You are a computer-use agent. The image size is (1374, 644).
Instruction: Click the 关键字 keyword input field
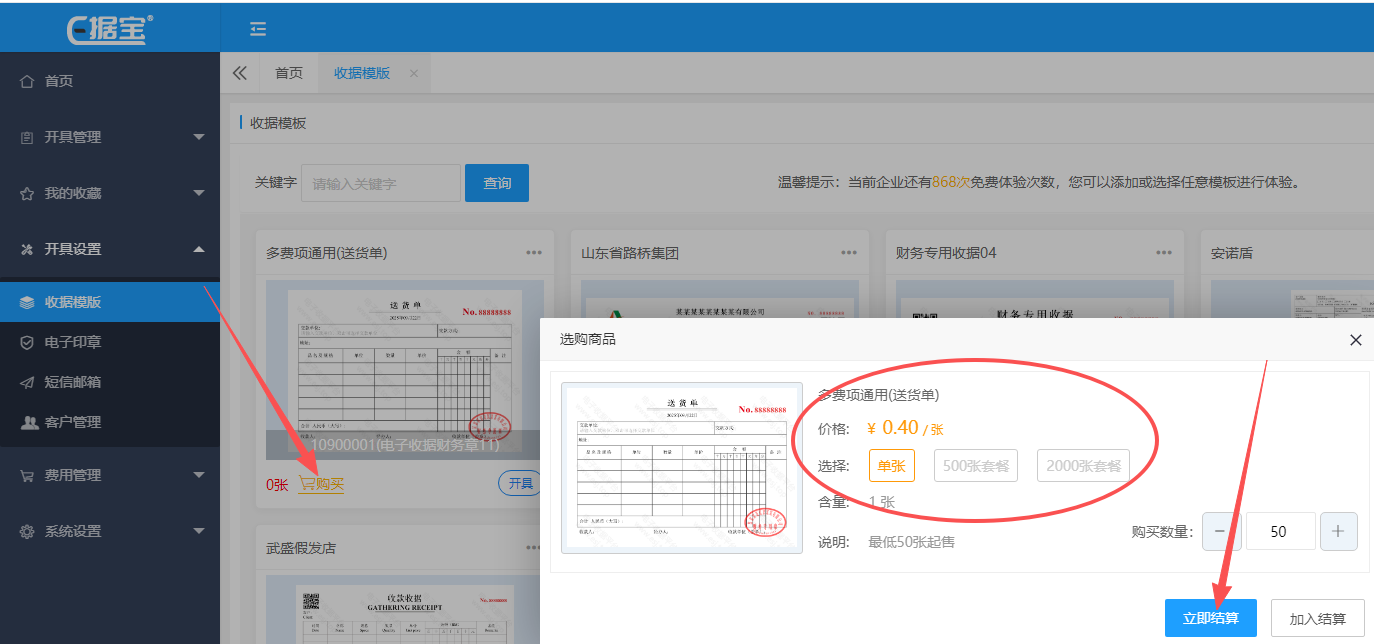point(381,183)
